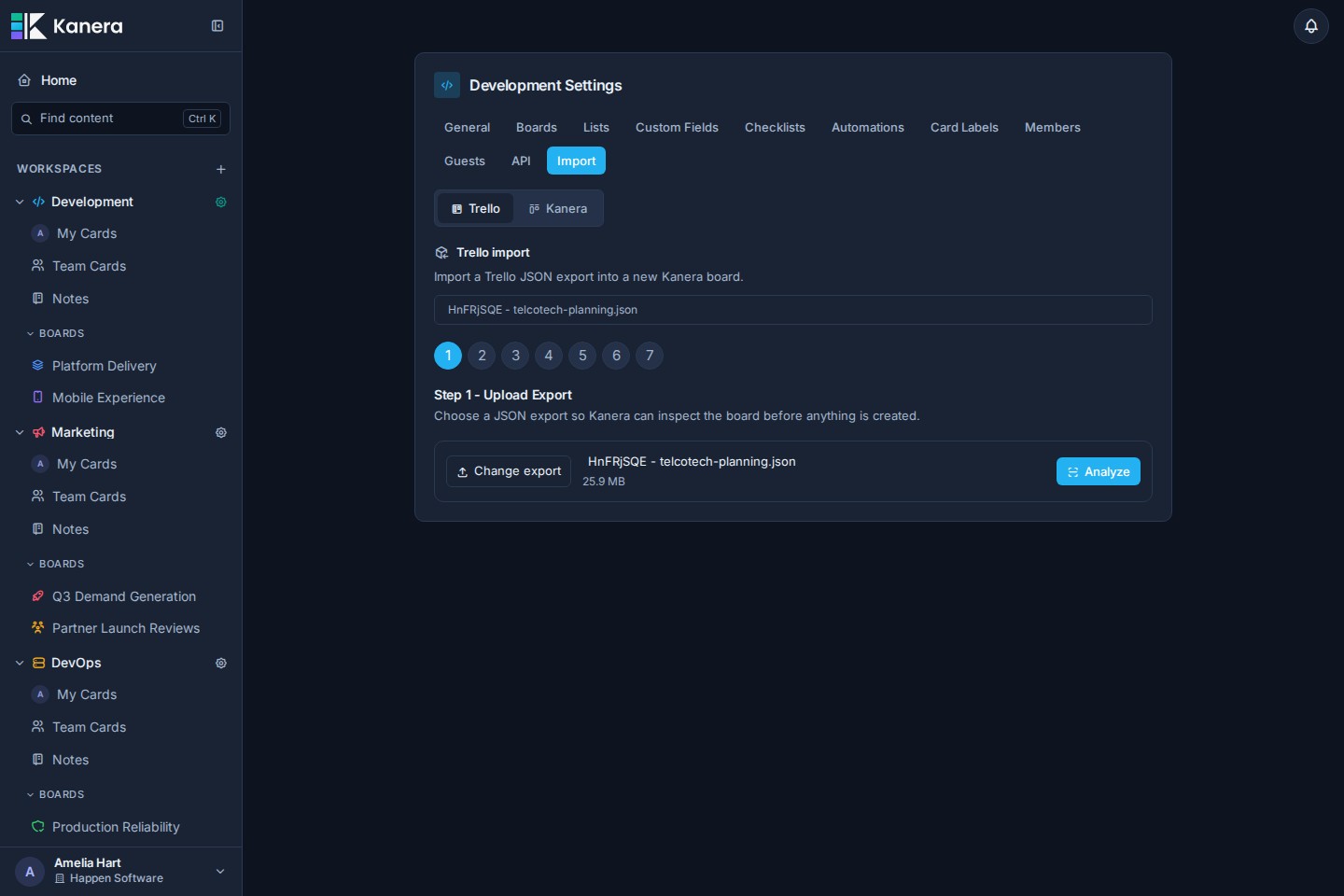The height and width of the screenshot is (896, 1344).
Task: Click Team Cards people icon under Marketing
Action: coord(38,497)
